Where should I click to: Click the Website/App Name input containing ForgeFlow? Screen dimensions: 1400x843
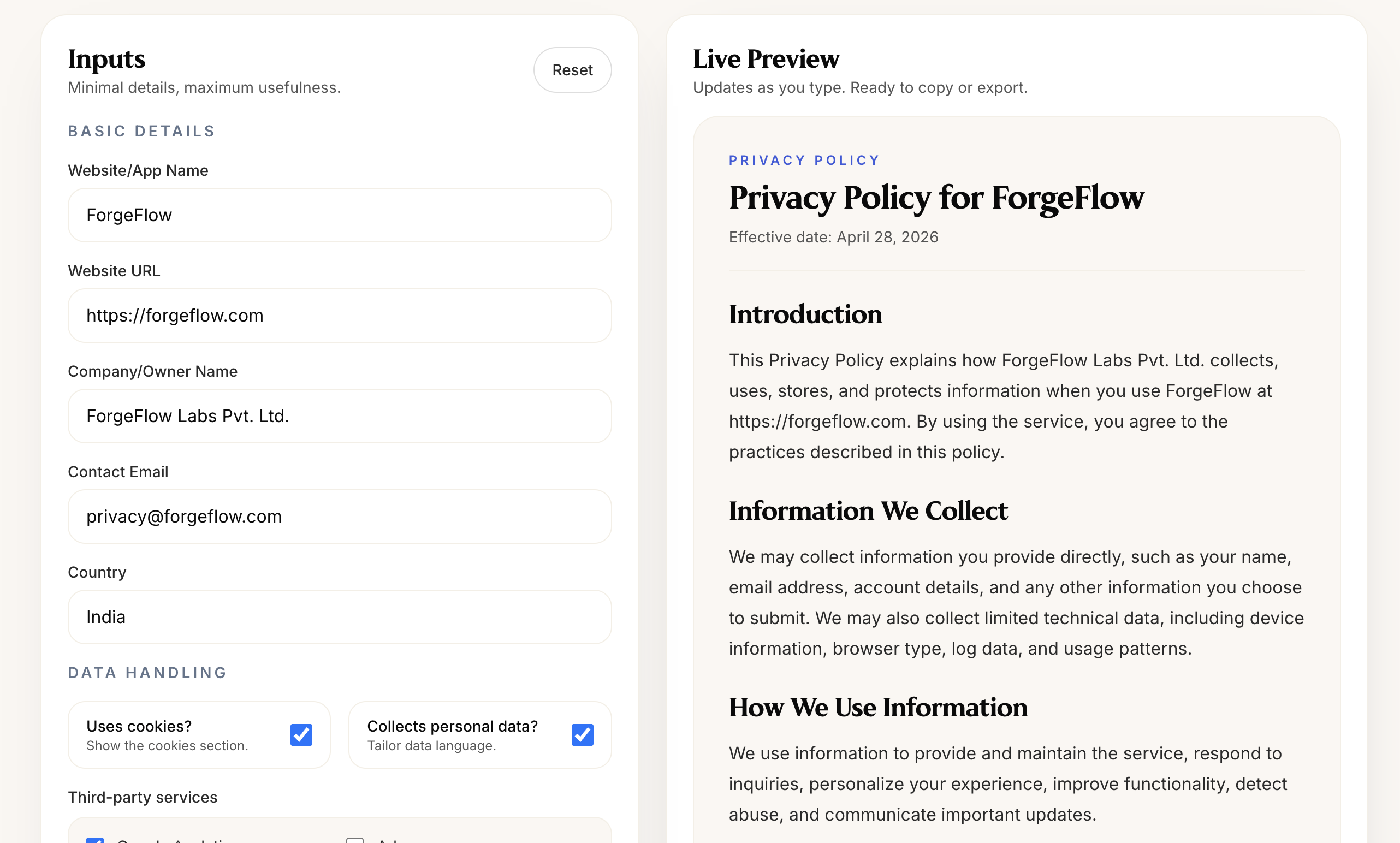(x=339, y=215)
